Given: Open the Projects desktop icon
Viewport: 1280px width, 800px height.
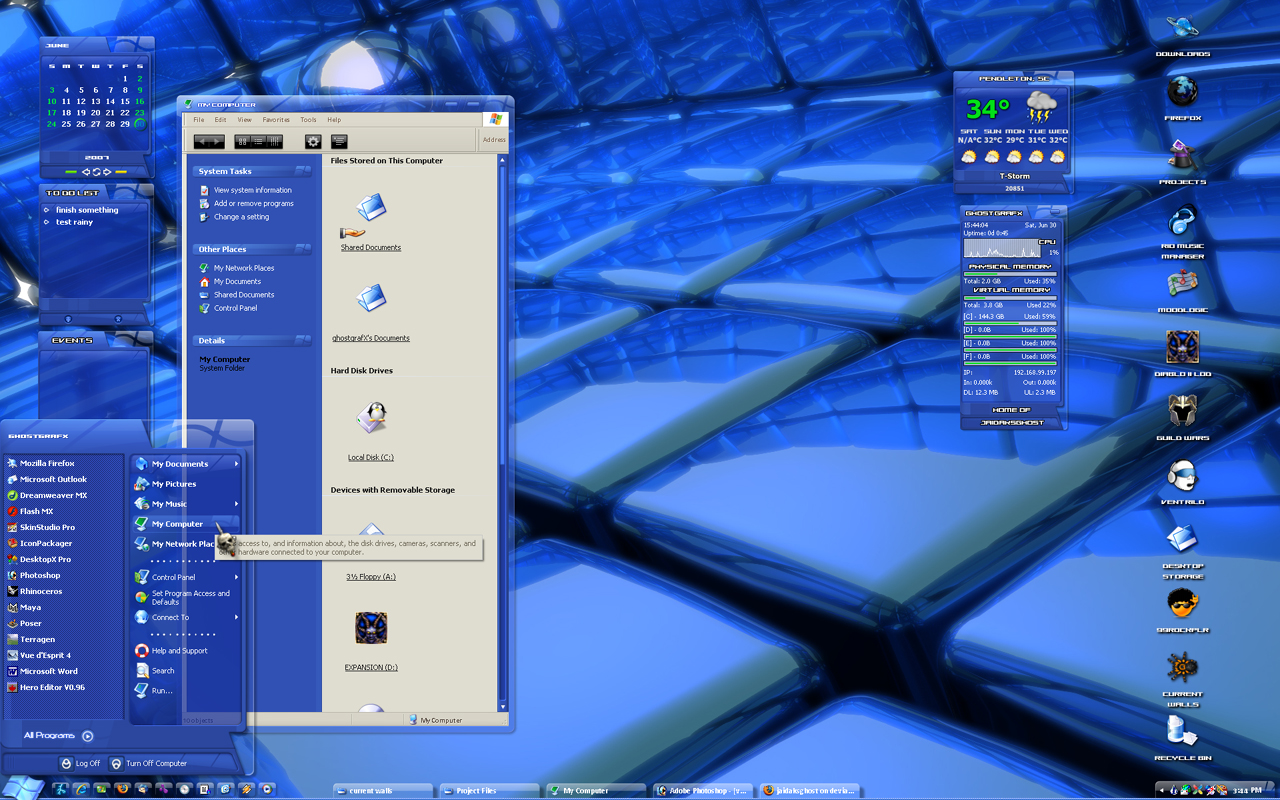Looking at the screenshot, I should click(1182, 156).
